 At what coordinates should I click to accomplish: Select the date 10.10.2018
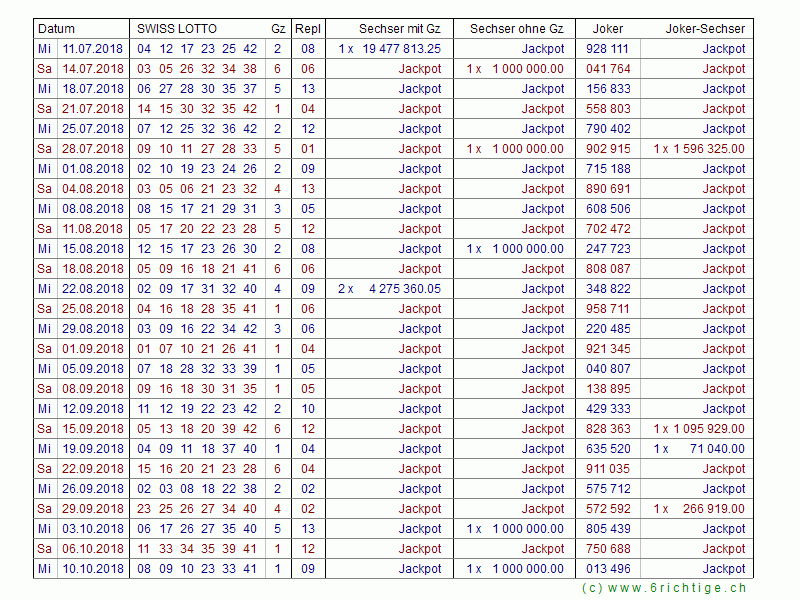click(x=93, y=569)
